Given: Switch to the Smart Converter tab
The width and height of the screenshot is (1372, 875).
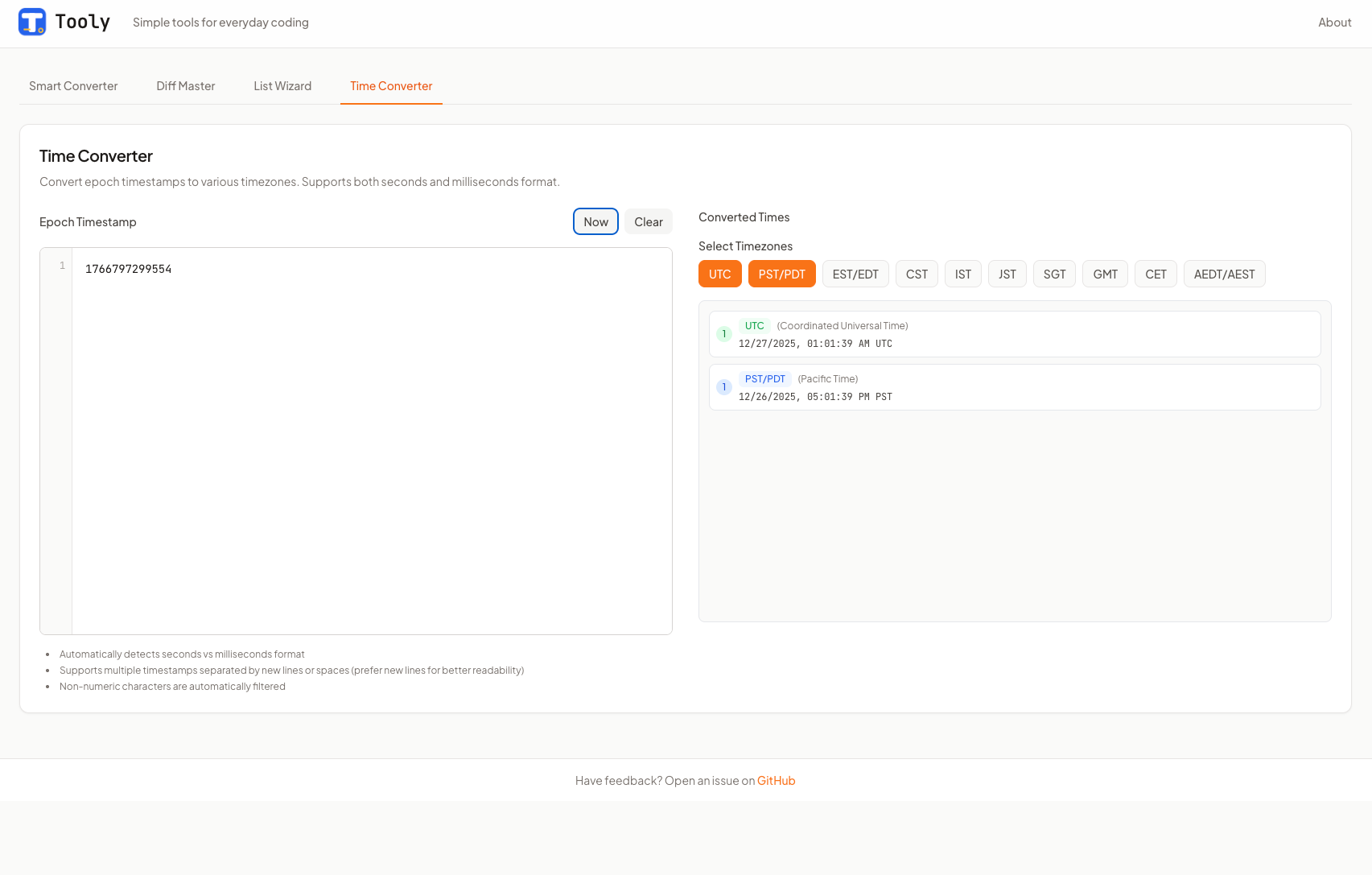Looking at the screenshot, I should coord(73,86).
